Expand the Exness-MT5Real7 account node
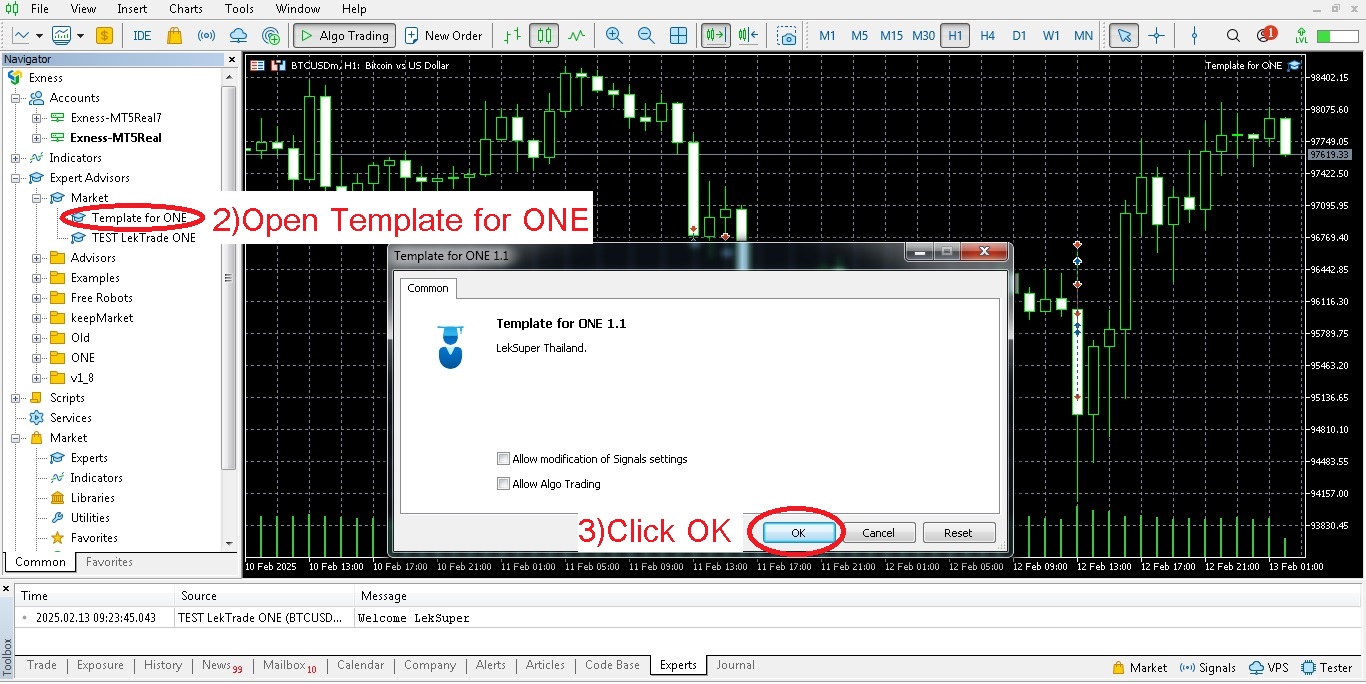This screenshot has height=684, width=1366. click(x=37, y=118)
